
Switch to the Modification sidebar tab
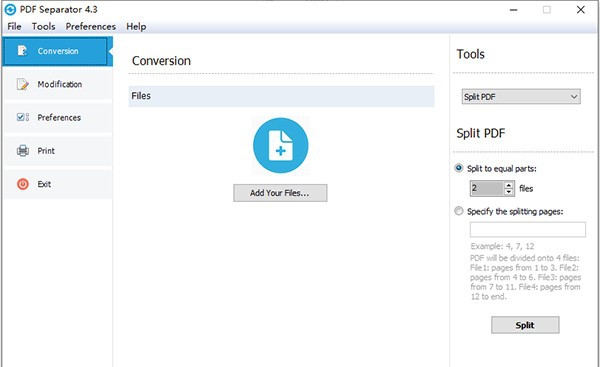point(57,84)
